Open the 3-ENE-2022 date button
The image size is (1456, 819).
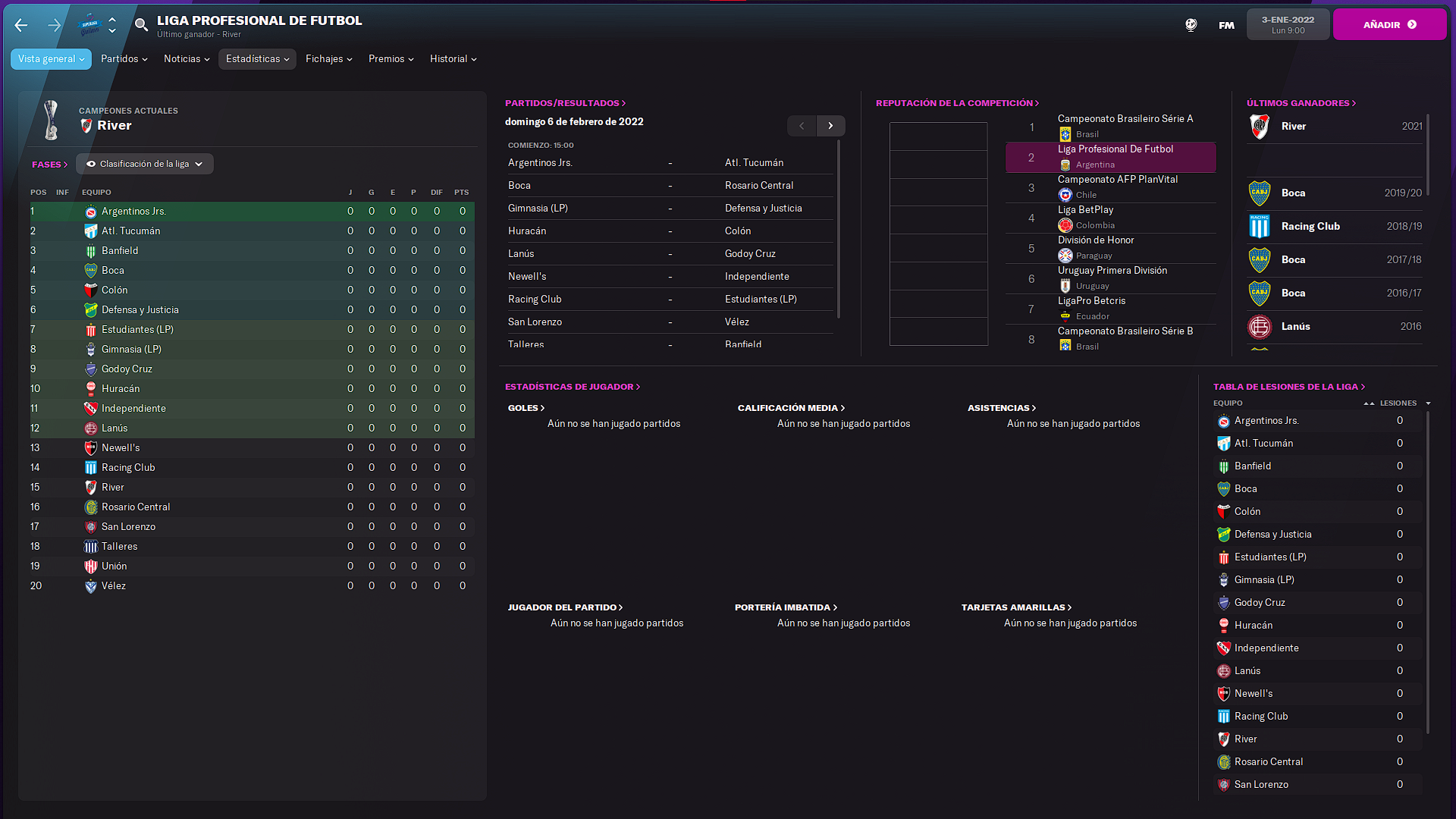tap(1288, 25)
